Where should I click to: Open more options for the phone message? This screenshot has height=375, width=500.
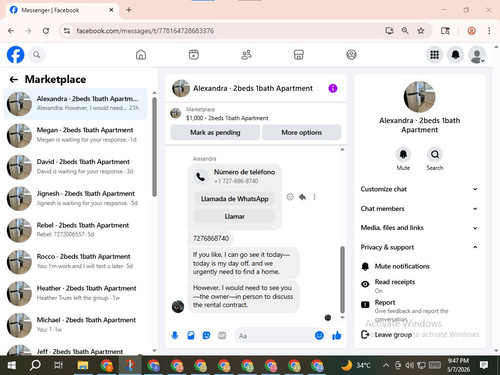coord(314,197)
